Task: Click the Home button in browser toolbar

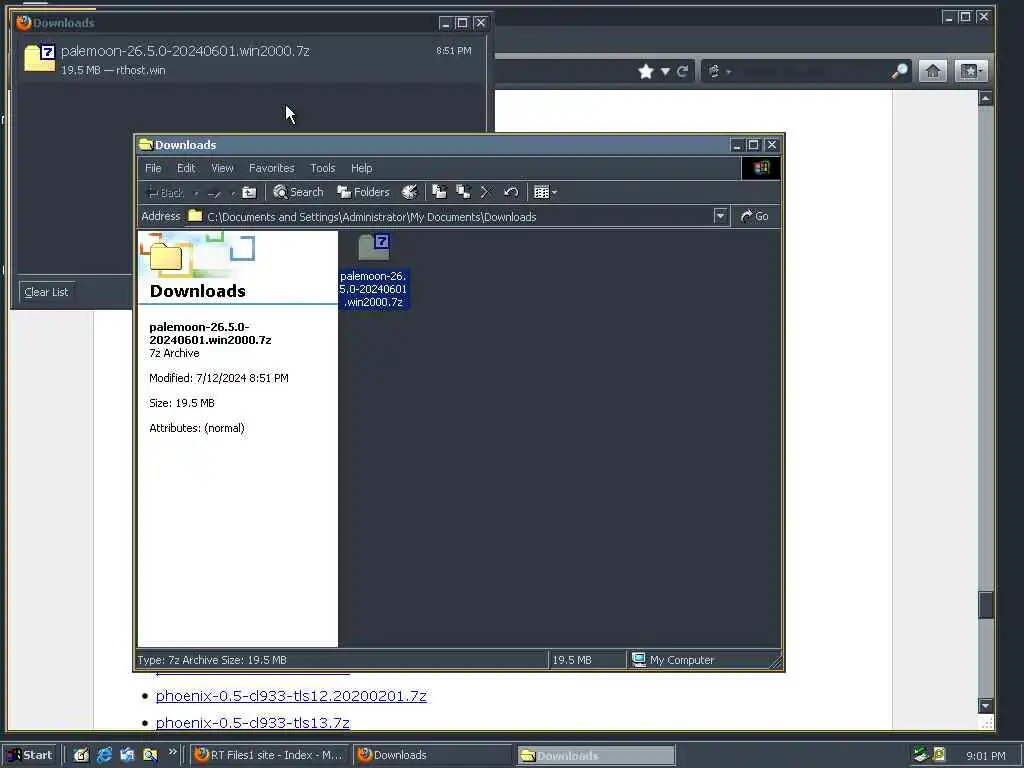Action: click(933, 71)
